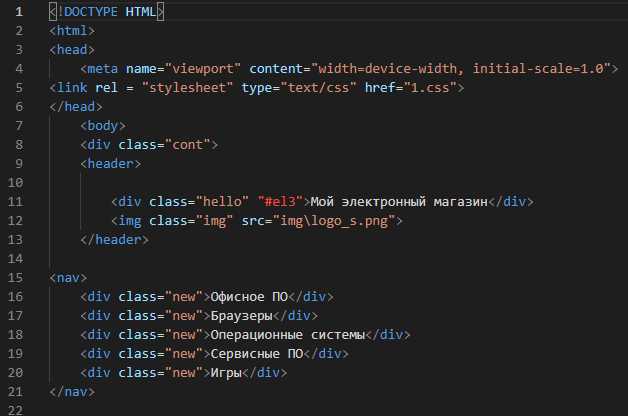The height and width of the screenshot is (416, 628).
Task: Click the meta tag name
Action: point(103,68)
